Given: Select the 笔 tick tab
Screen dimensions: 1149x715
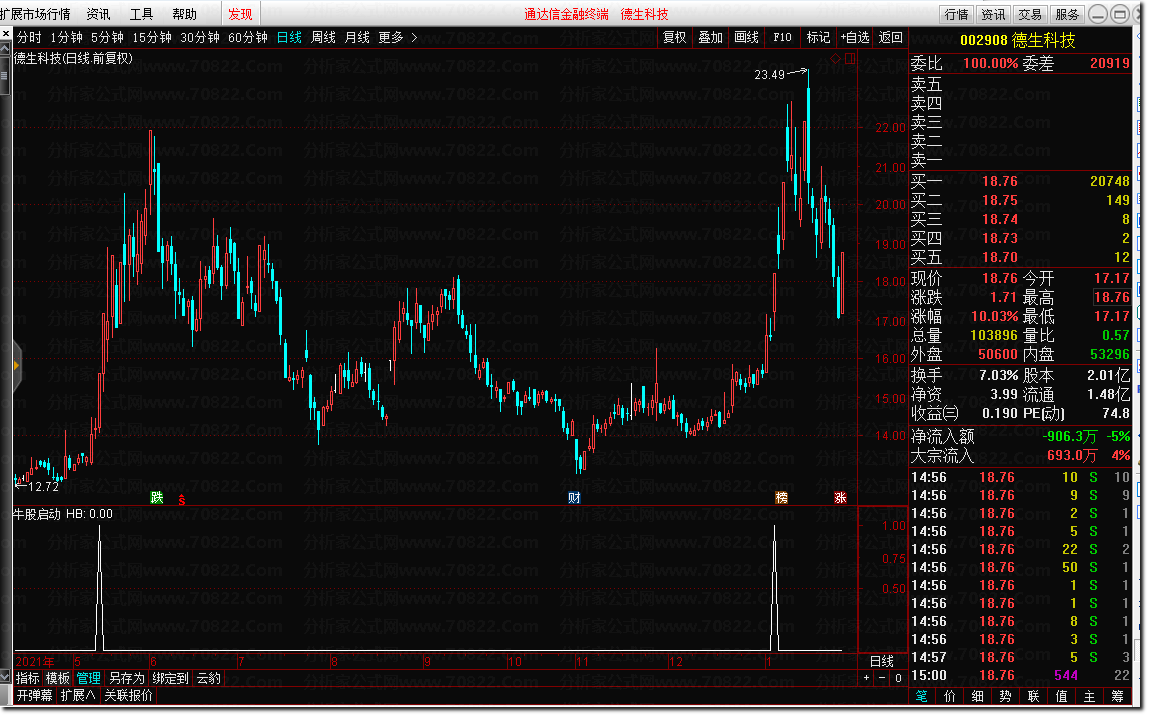Looking at the screenshot, I should point(922,696).
